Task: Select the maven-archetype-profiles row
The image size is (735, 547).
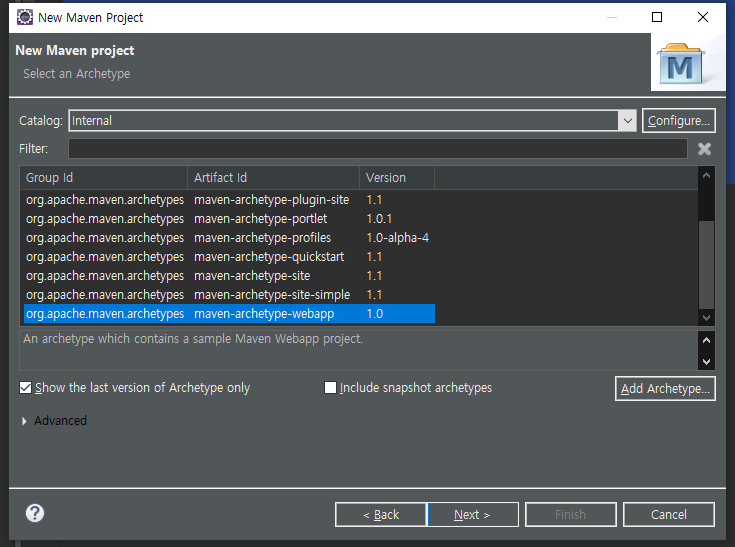Action: [229, 238]
